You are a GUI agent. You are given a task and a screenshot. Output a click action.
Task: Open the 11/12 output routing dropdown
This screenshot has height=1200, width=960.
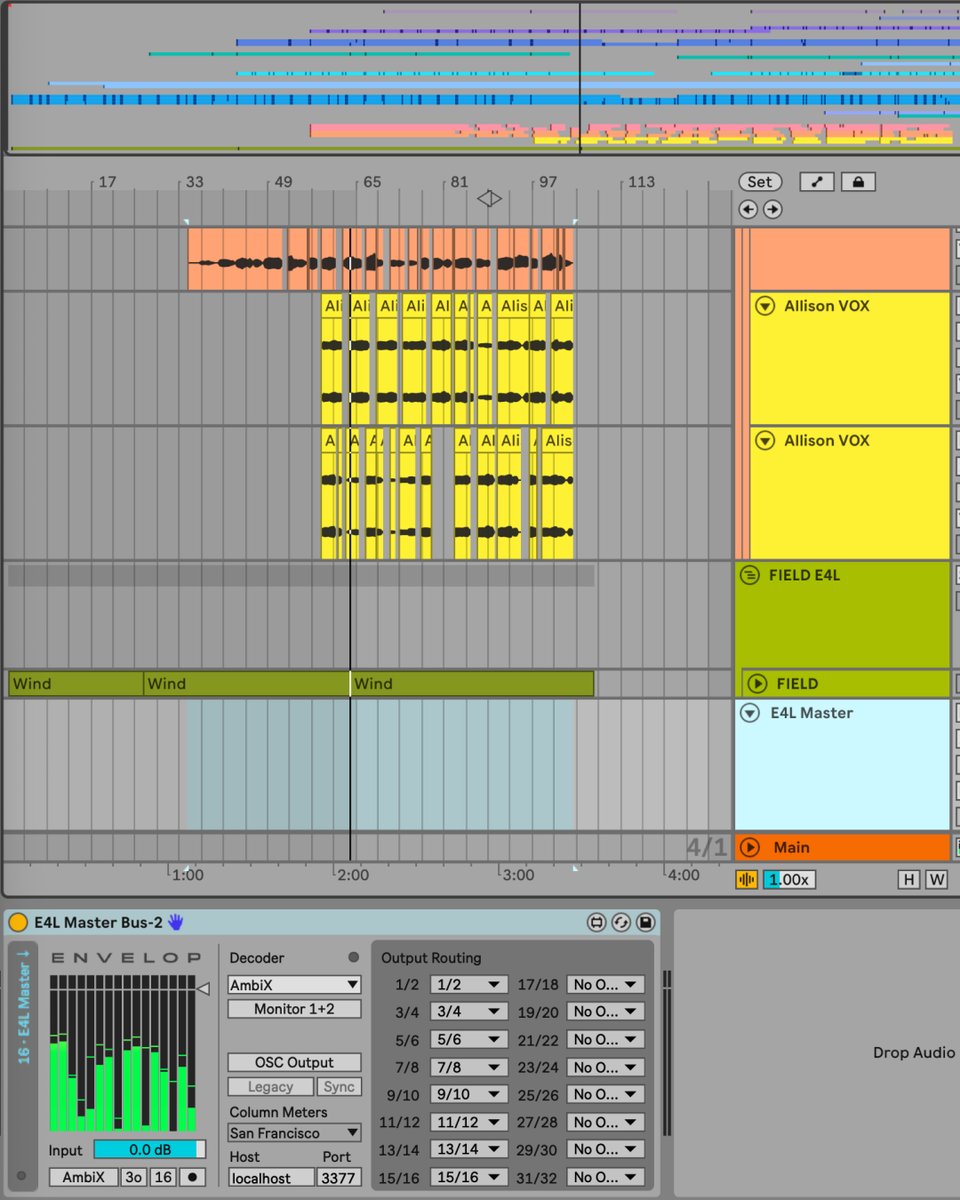tap(468, 1122)
